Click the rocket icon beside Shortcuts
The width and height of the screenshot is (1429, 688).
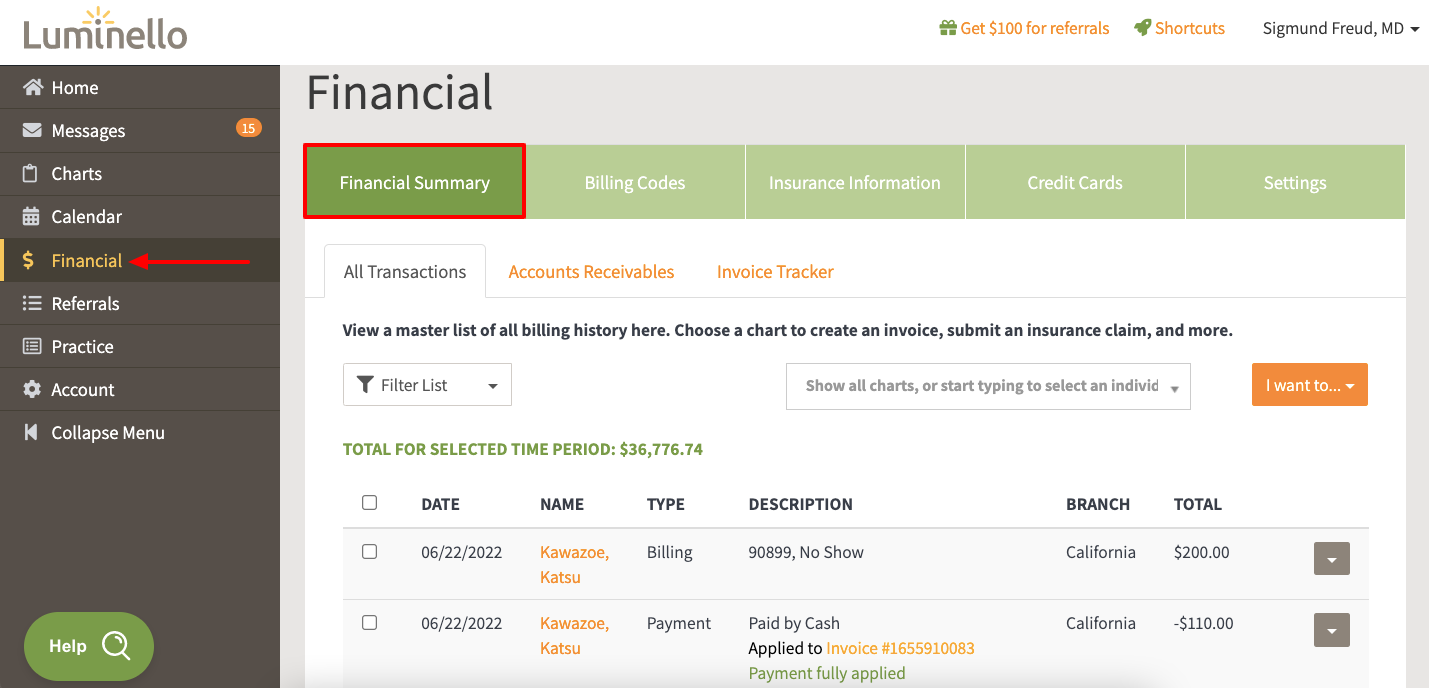tap(1142, 28)
